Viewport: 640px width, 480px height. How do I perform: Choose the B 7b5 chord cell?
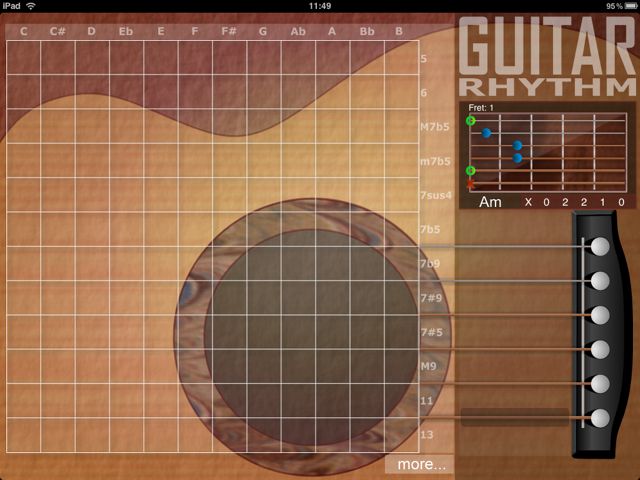point(402,229)
